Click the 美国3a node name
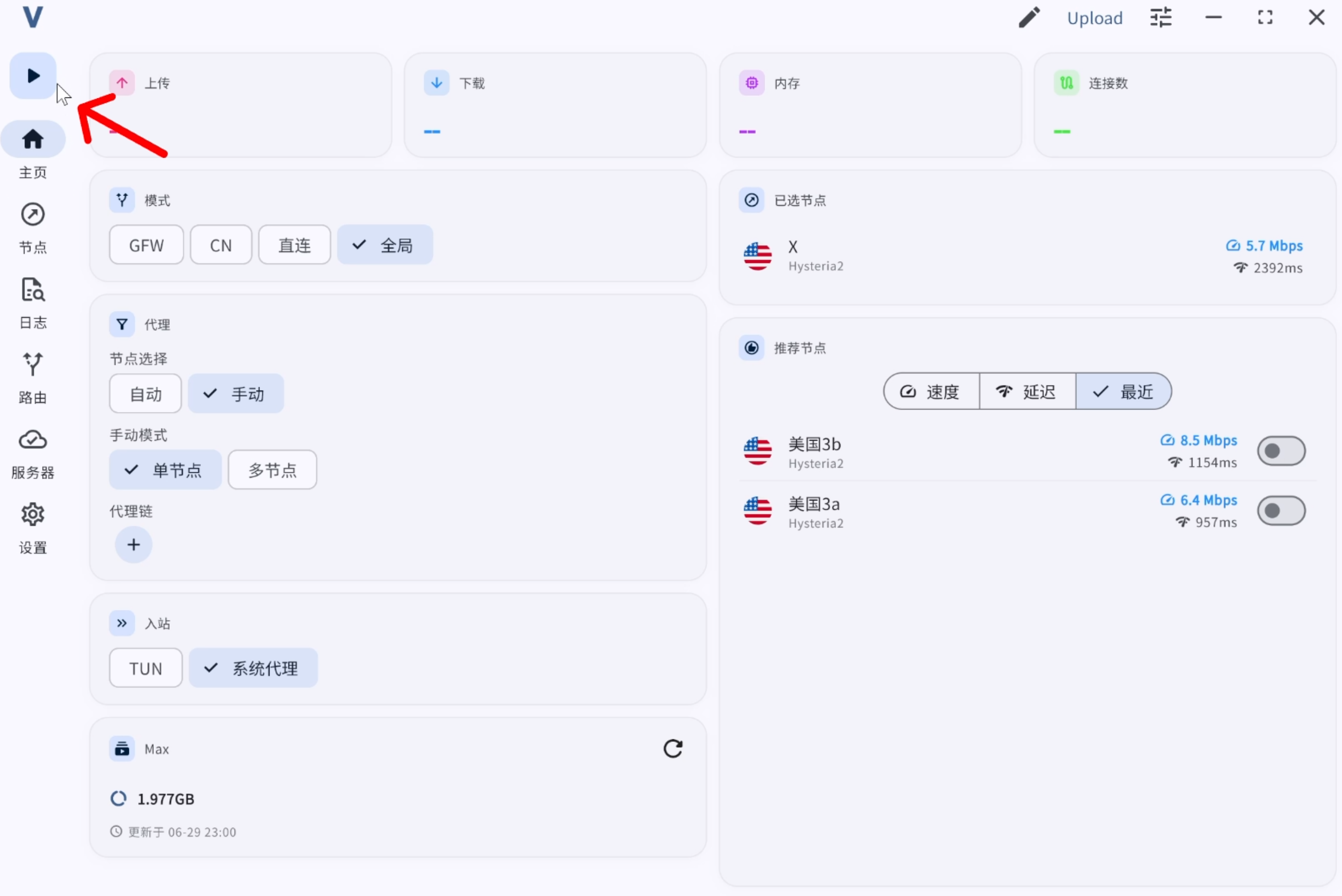Viewport: 1342px width, 896px height. pyautogui.click(x=814, y=503)
